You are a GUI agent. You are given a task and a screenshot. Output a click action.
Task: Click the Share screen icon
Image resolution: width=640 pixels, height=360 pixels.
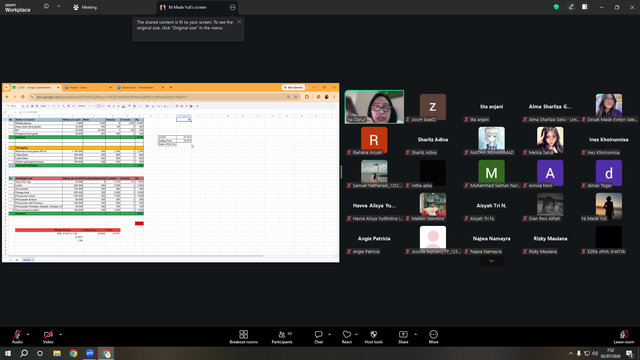[x=403, y=337]
